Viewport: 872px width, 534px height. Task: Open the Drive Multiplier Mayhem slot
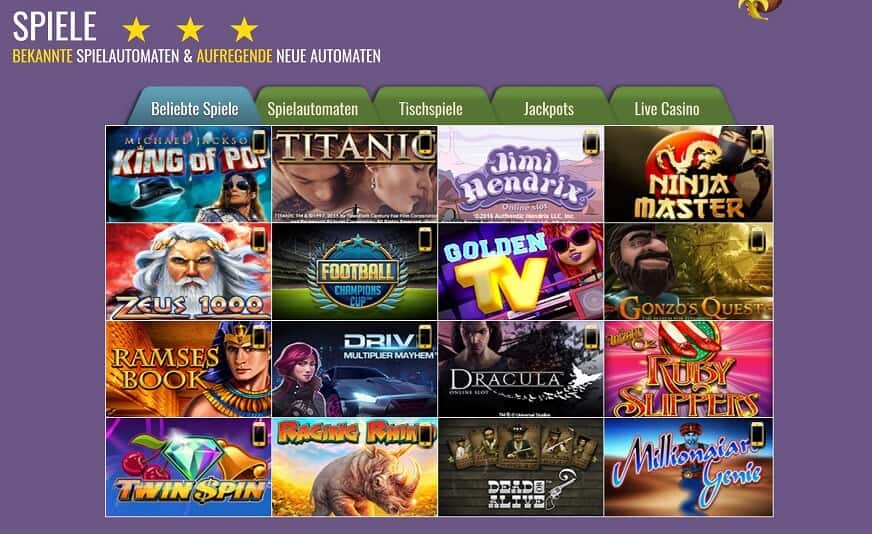(x=354, y=369)
